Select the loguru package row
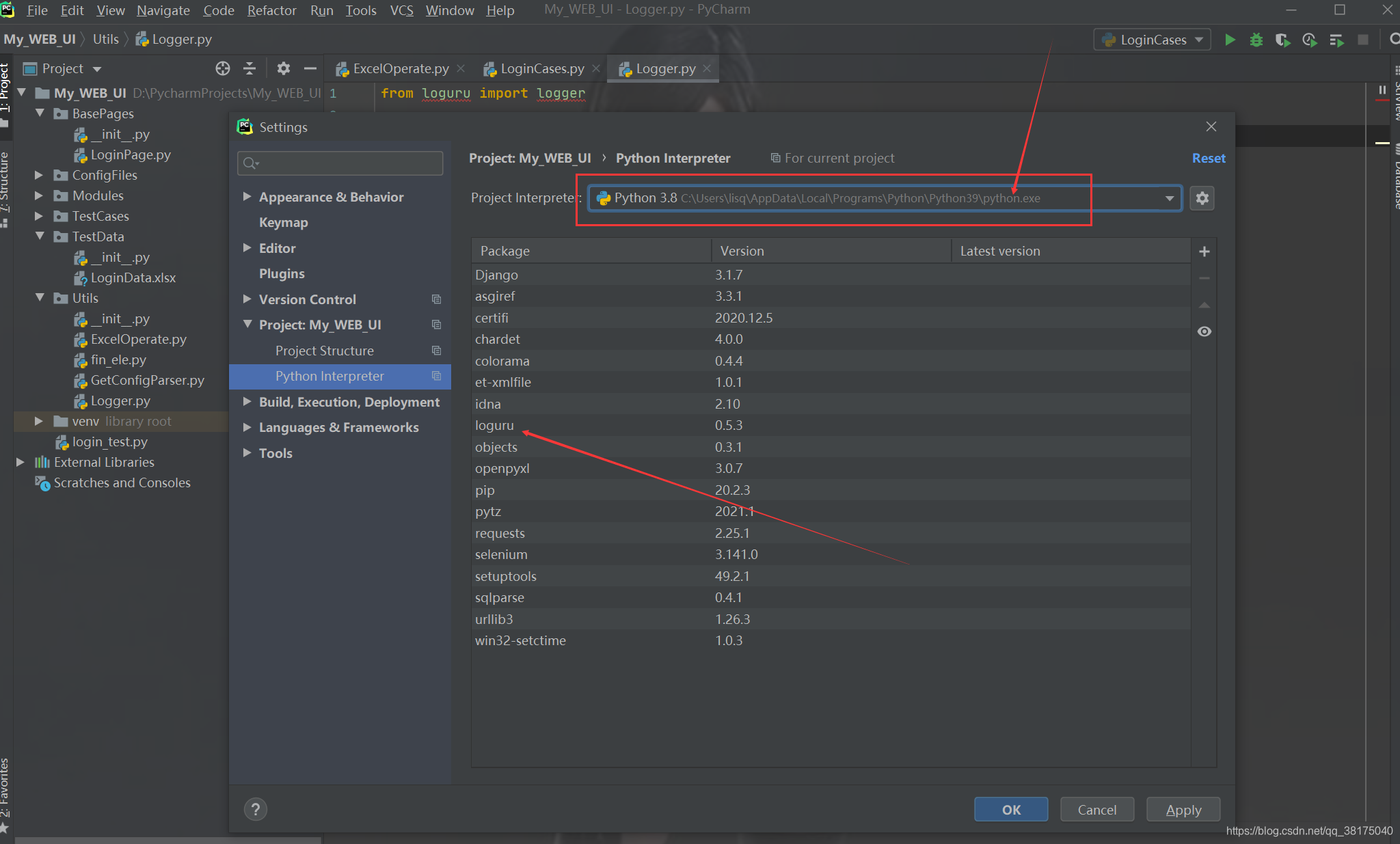1400x844 pixels. click(831, 425)
